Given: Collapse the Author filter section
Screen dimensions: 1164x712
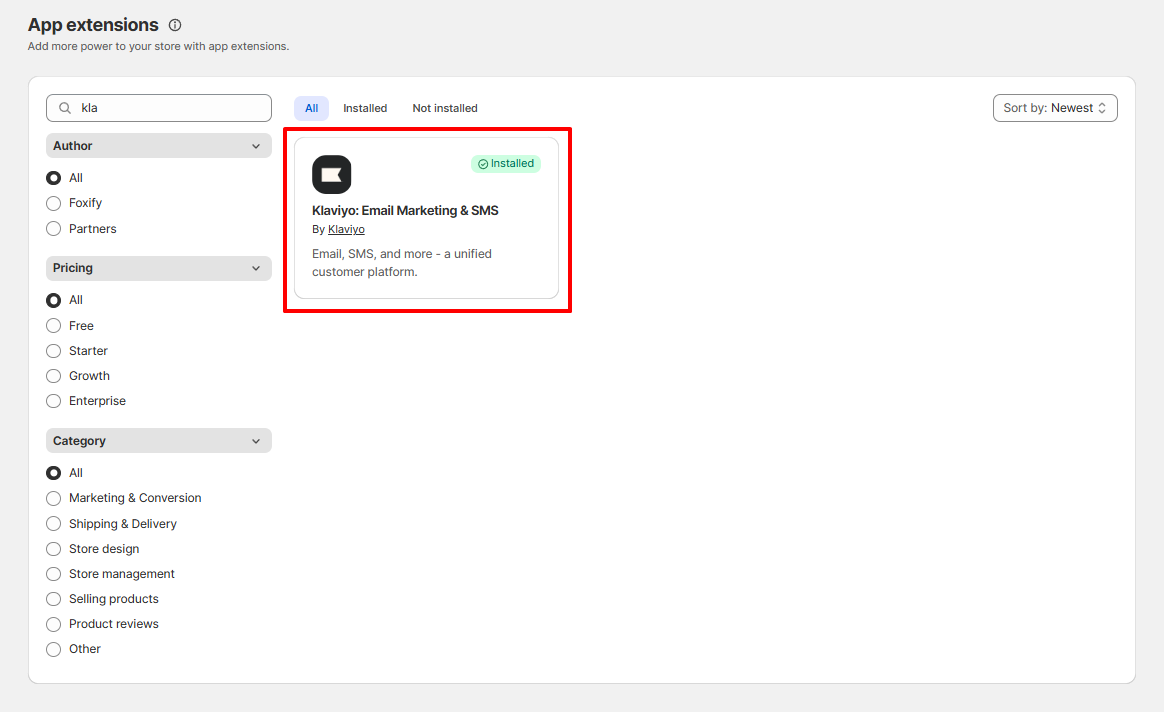Looking at the screenshot, I should [159, 146].
